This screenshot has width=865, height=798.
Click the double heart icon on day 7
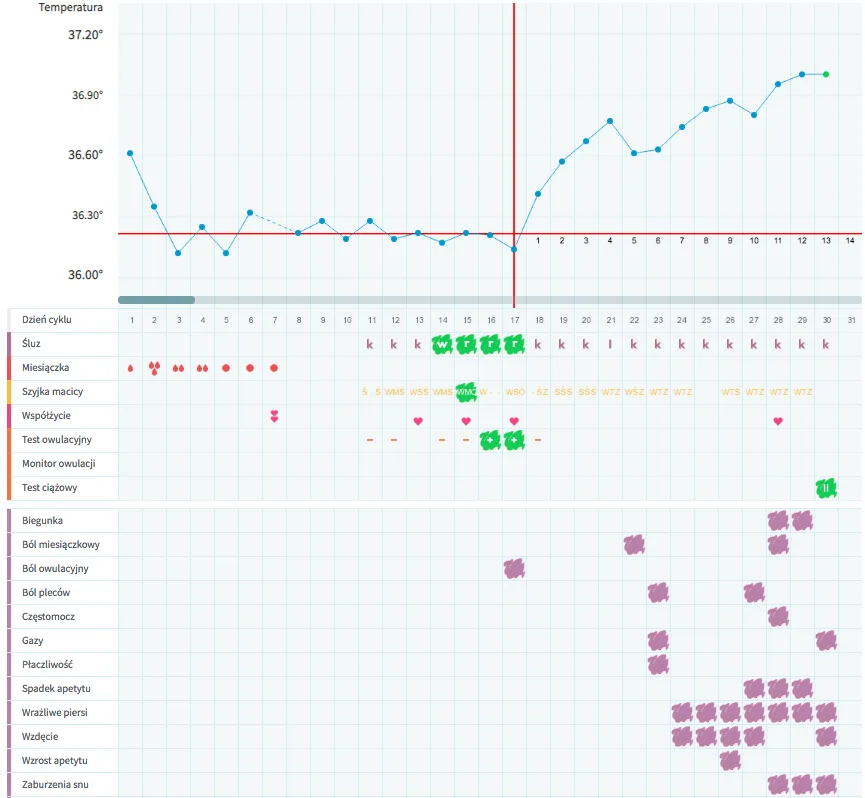click(x=274, y=416)
